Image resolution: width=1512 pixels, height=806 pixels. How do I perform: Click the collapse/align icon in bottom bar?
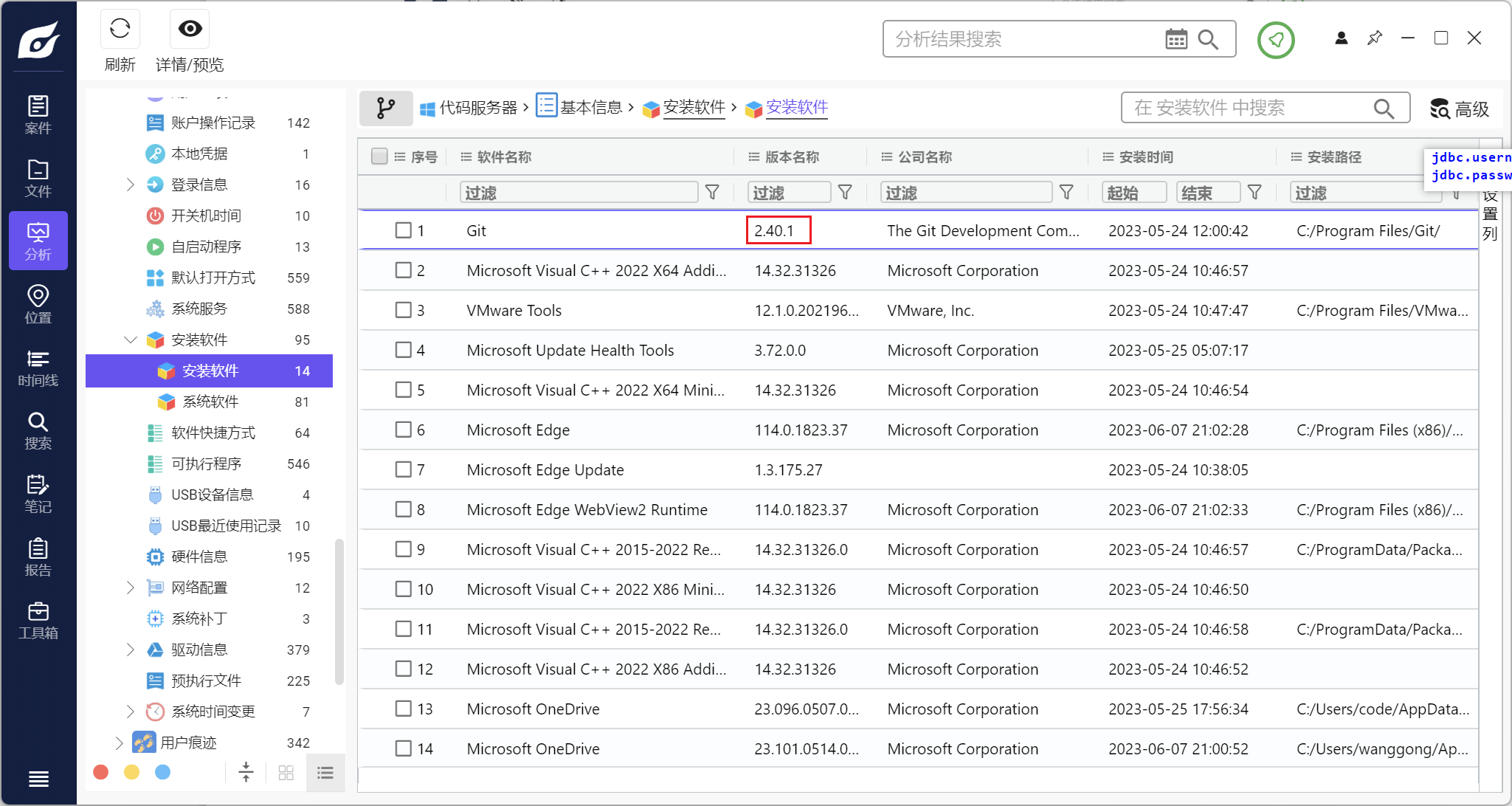pos(246,773)
